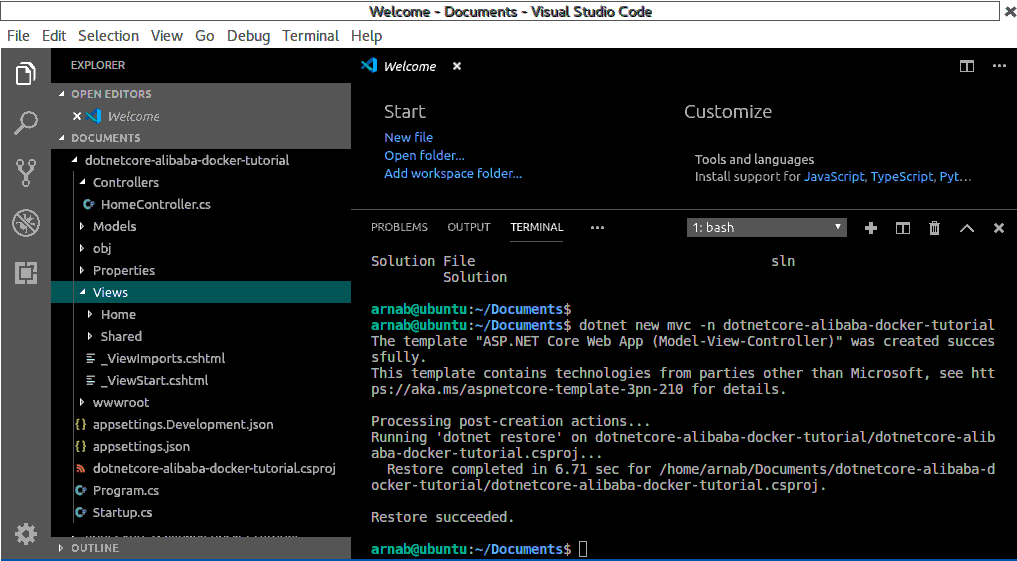Open dotnetcore-alibaba-docker-tutorial.csproj file
This screenshot has height=561, width=1017.
click(214, 468)
